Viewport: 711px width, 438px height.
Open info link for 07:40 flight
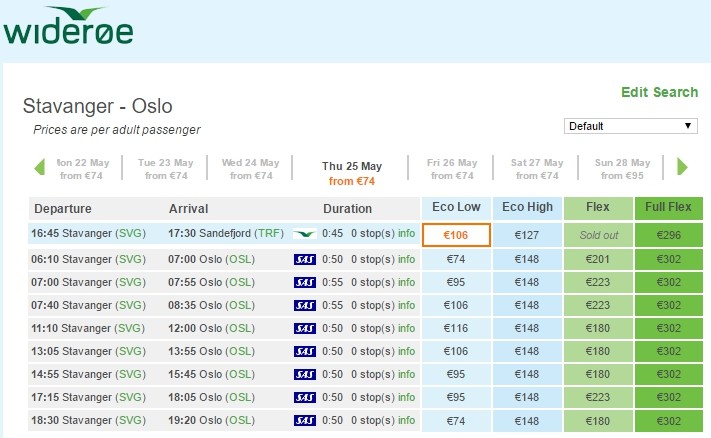[406, 305]
